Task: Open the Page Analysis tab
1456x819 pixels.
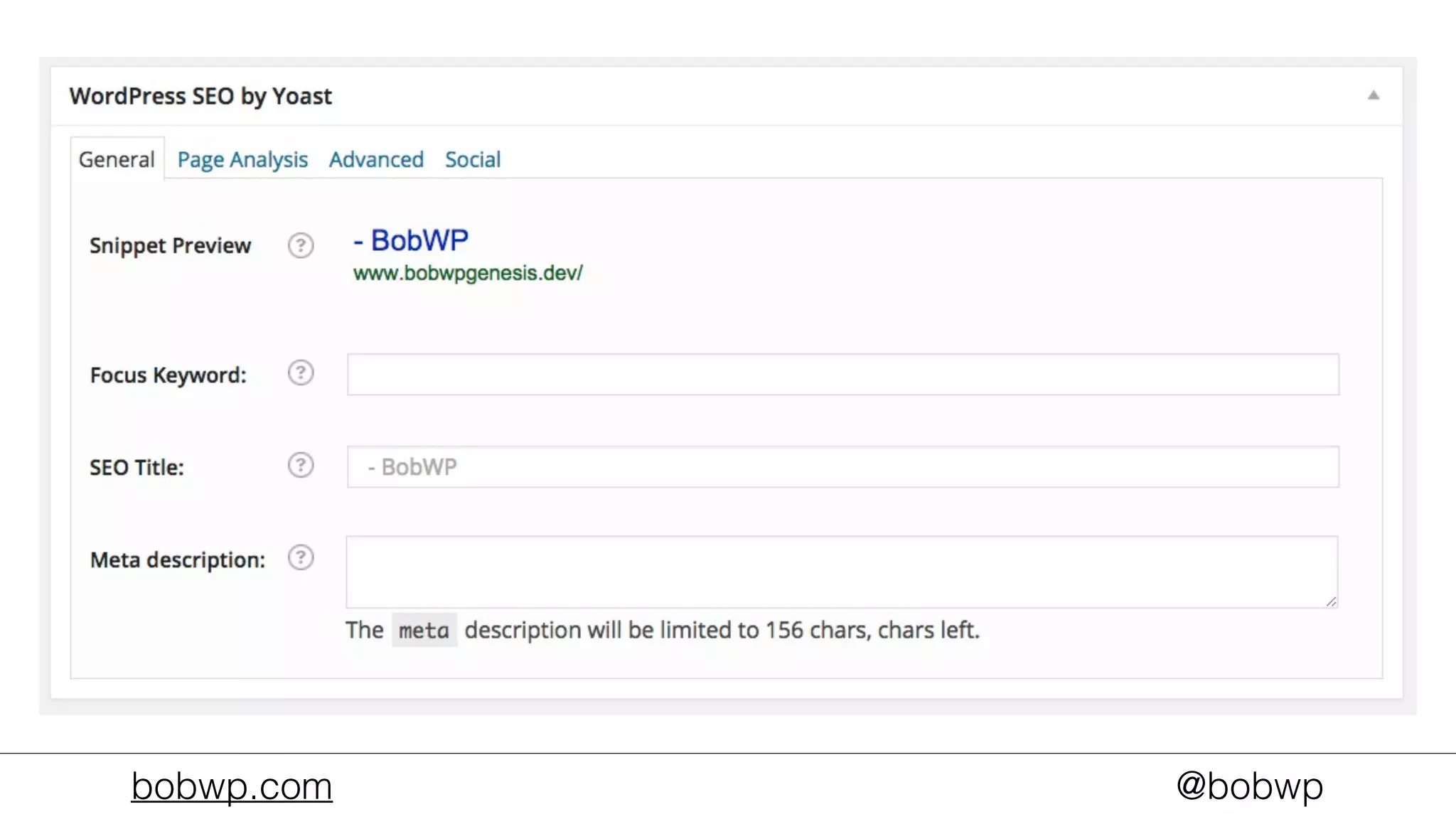Action: [x=242, y=159]
